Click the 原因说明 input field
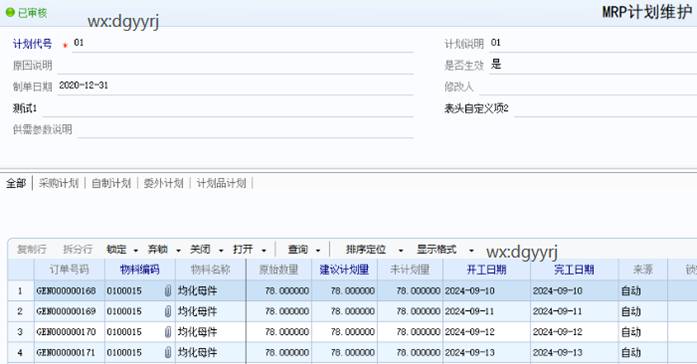Image resolution: width=697 pixels, height=364 pixels. 235,65
